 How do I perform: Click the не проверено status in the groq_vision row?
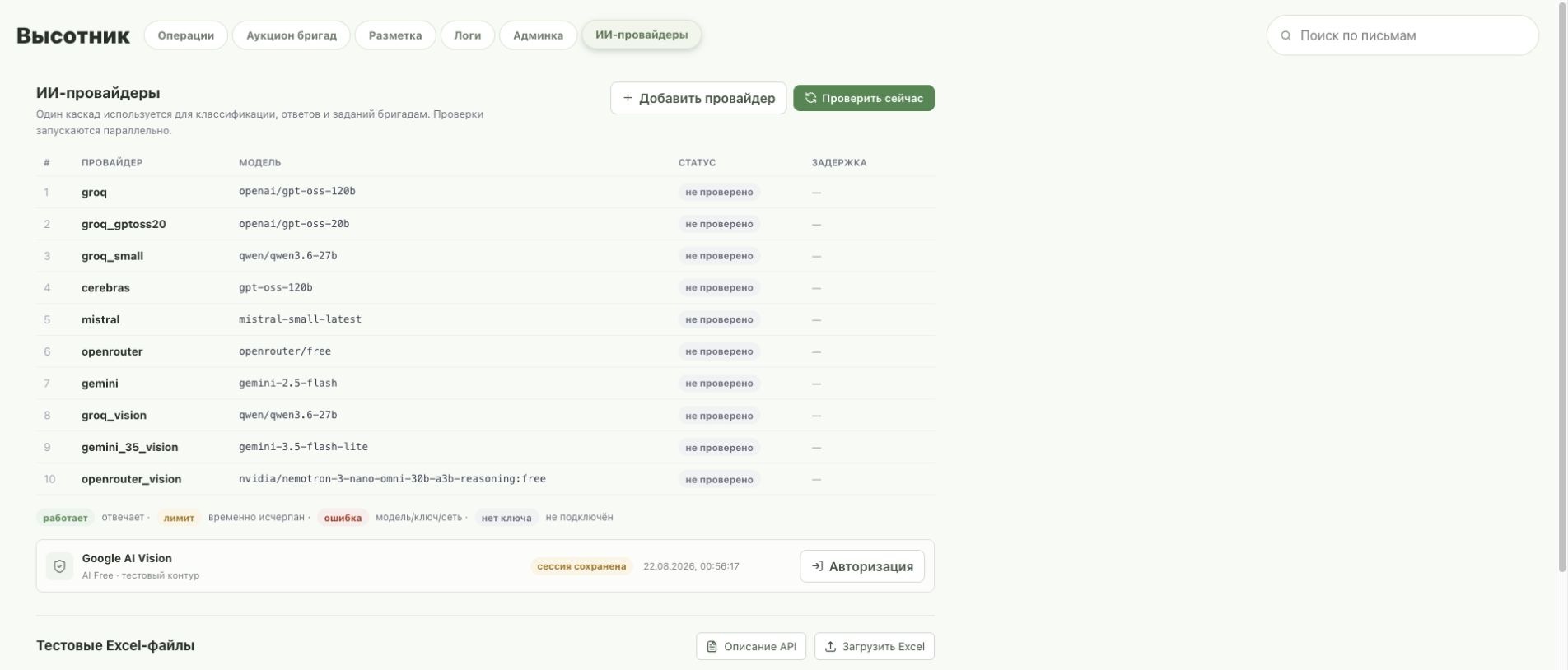[x=719, y=416]
